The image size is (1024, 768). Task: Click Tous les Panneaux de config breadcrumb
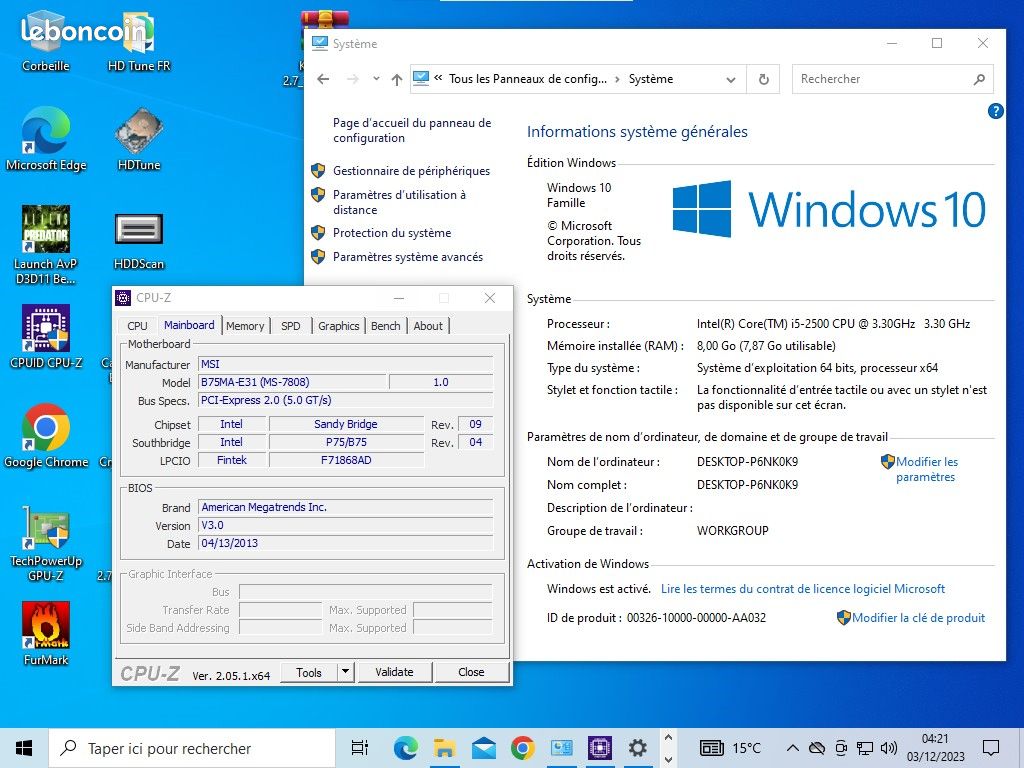528,79
